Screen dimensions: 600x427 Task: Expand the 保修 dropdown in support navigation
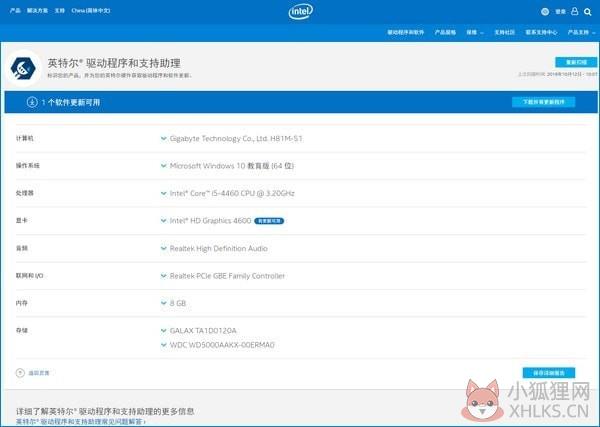point(474,33)
